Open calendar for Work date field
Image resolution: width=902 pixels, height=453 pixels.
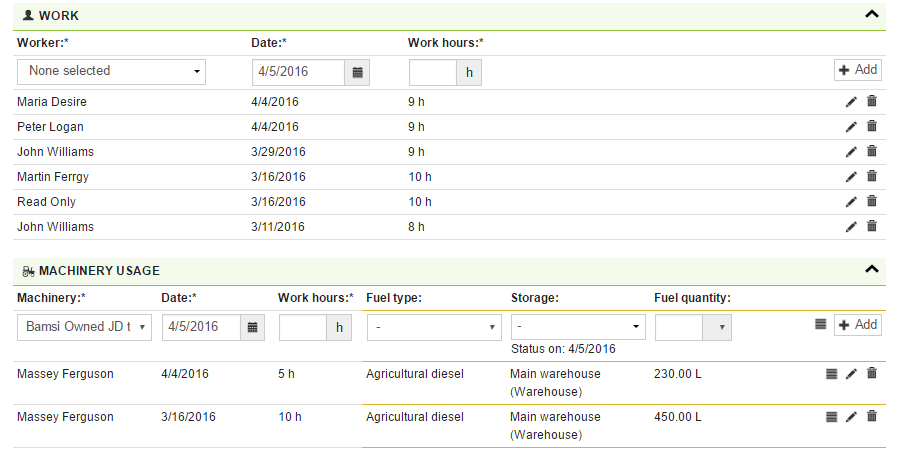pos(358,71)
